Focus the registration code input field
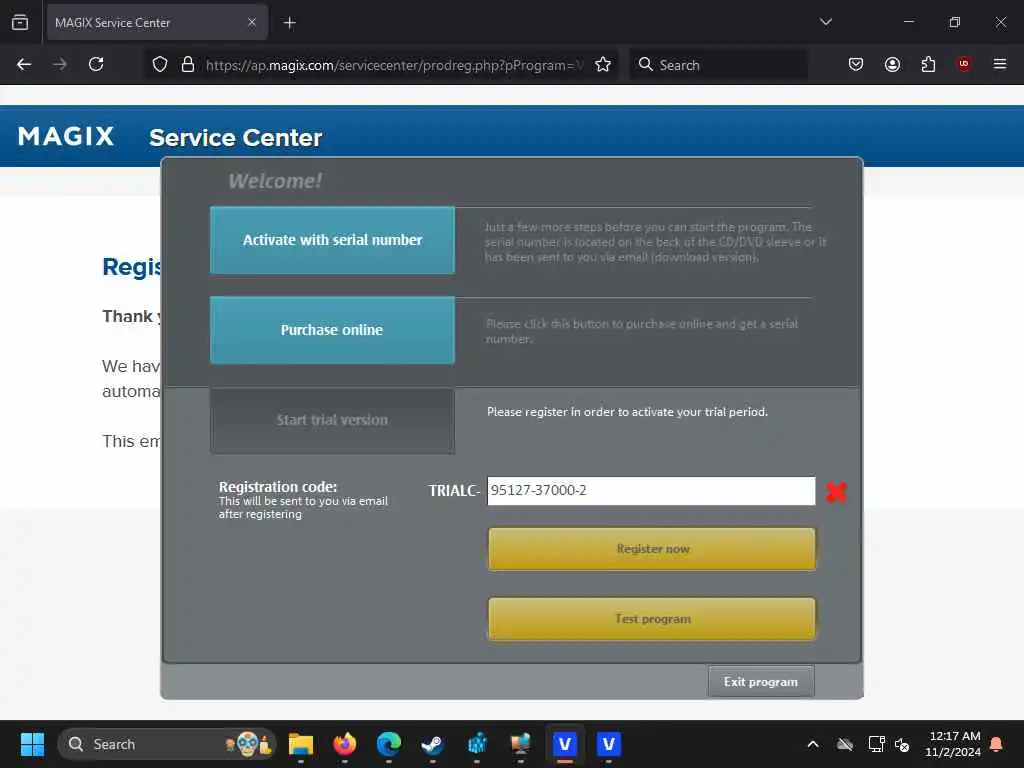Image resolution: width=1024 pixels, height=768 pixels. point(651,490)
